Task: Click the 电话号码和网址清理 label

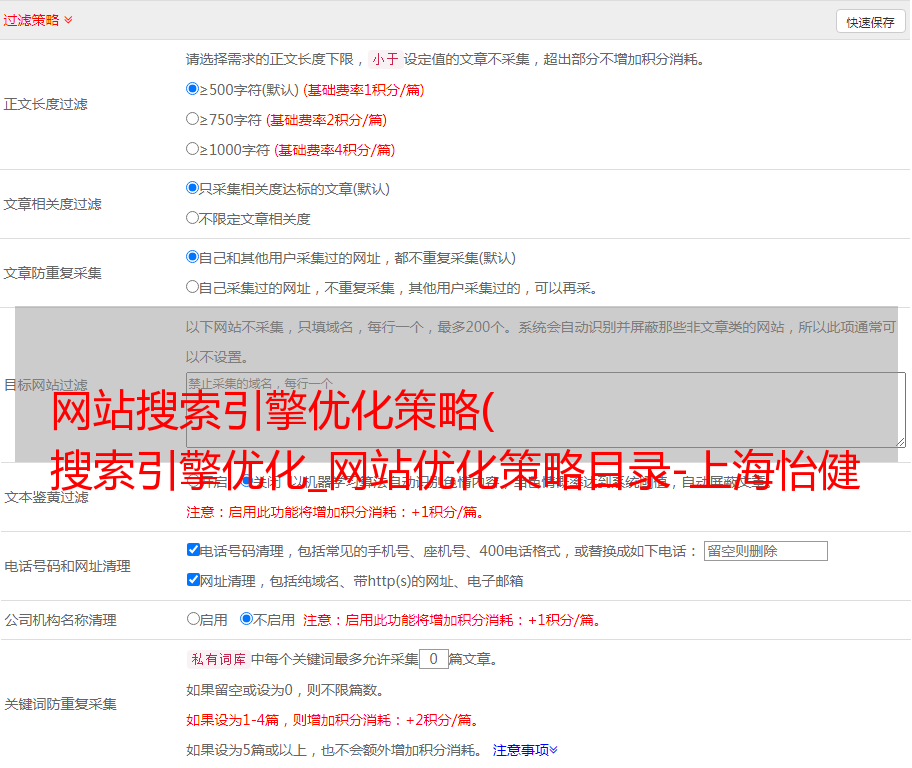Action: 67,566
